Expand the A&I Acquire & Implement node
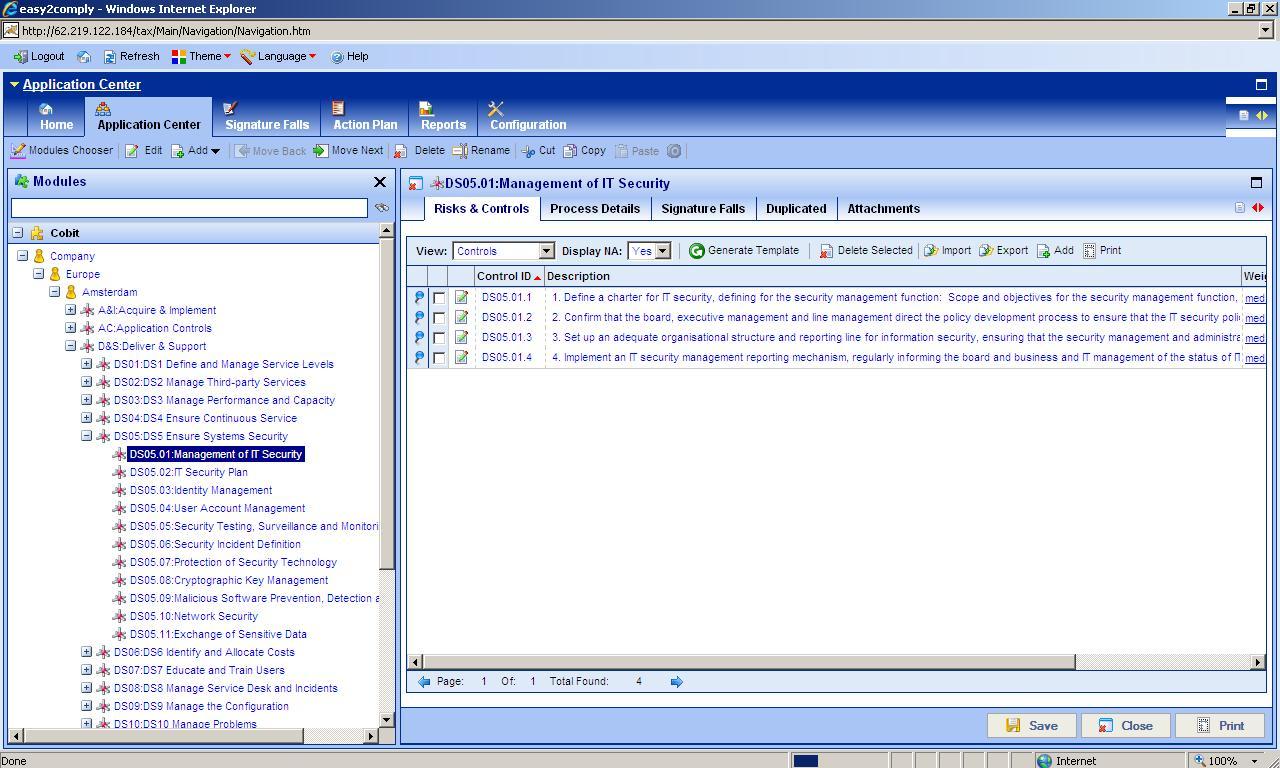Viewport: 1280px width, 768px height. pyautogui.click(x=71, y=310)
